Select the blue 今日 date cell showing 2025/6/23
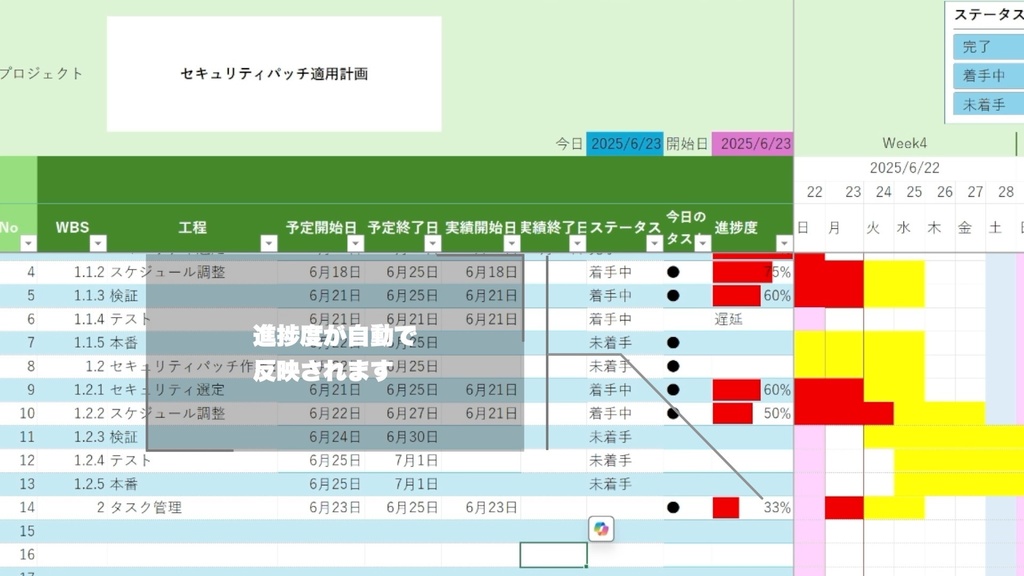Screen dimensions: 1024x576 [623, 143]
